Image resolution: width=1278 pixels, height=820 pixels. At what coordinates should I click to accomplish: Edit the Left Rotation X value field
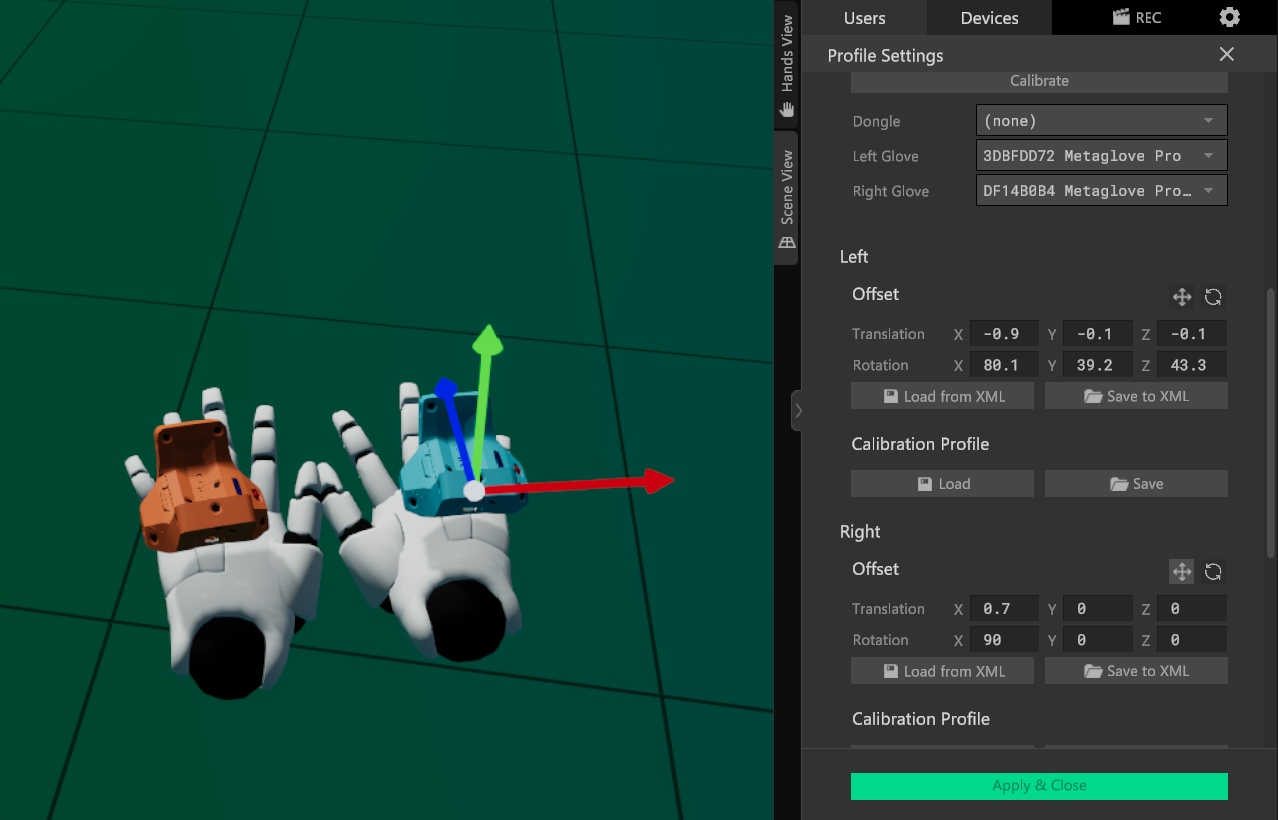[x=1004, y=366]
